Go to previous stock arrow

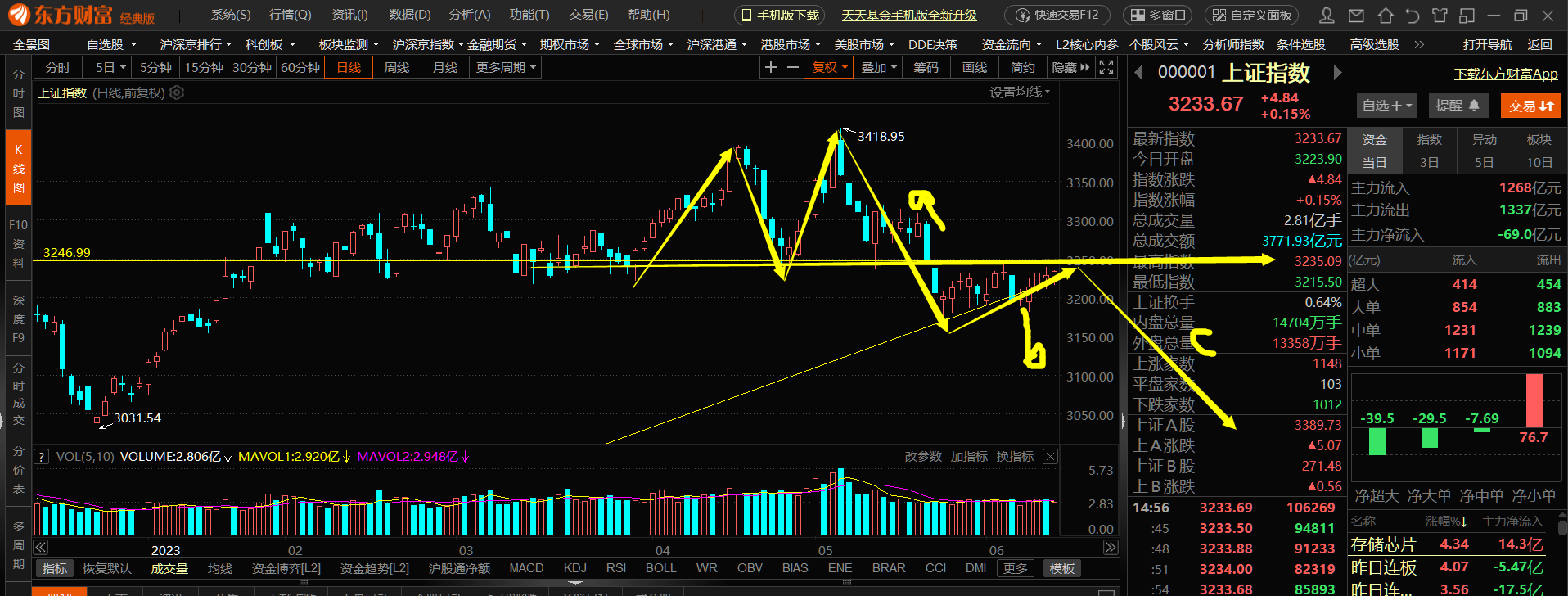tap(1138, 73)
